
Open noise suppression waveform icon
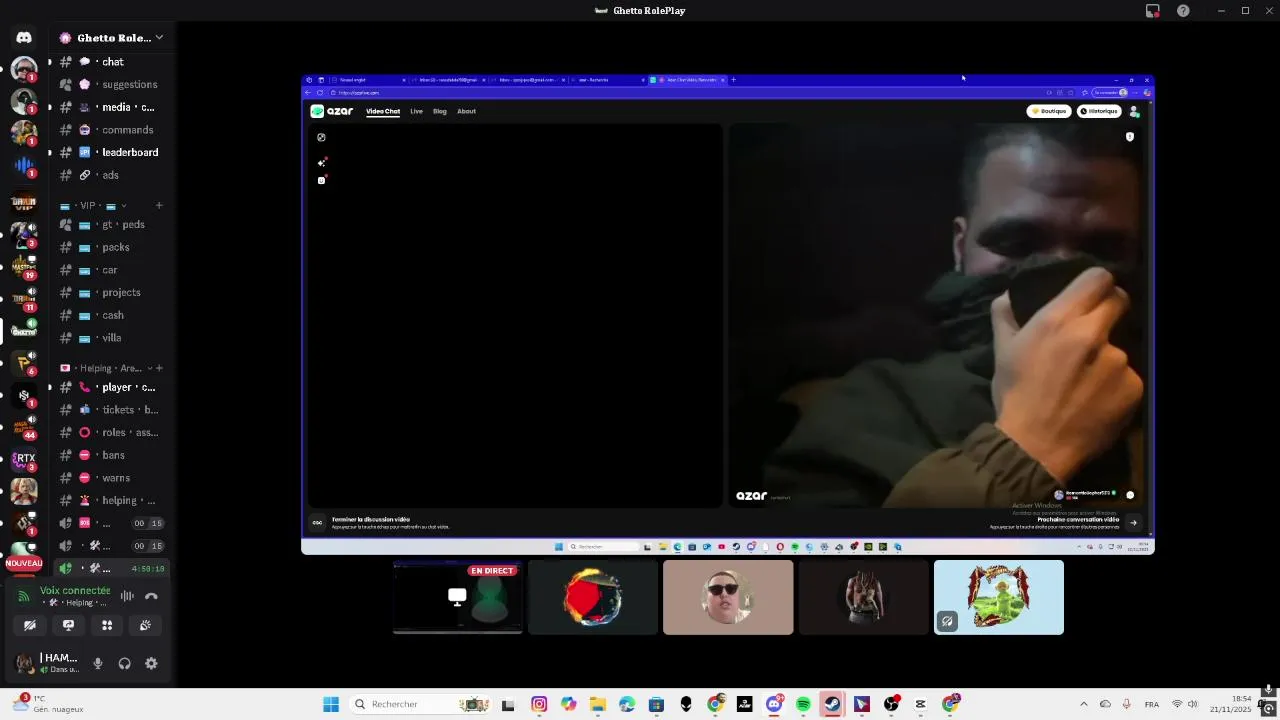[127, 596]
